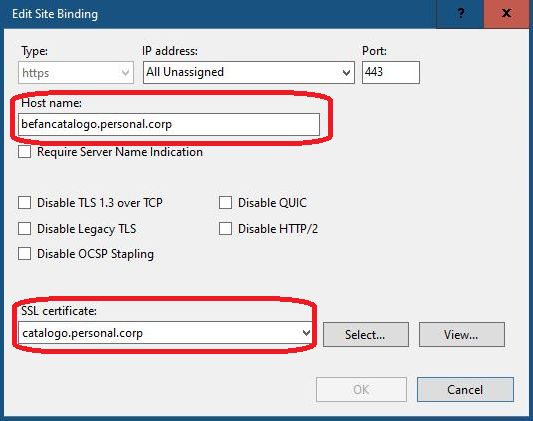The height and width of the screenshot is (421, 533).
Task: Click View... to inspect certificate
Action: [x=462, y=335]
